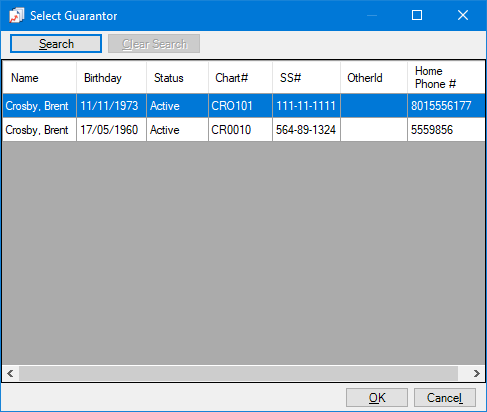Sort by the Birthday column header
The image size is (487, 412).
pos(111,78)
